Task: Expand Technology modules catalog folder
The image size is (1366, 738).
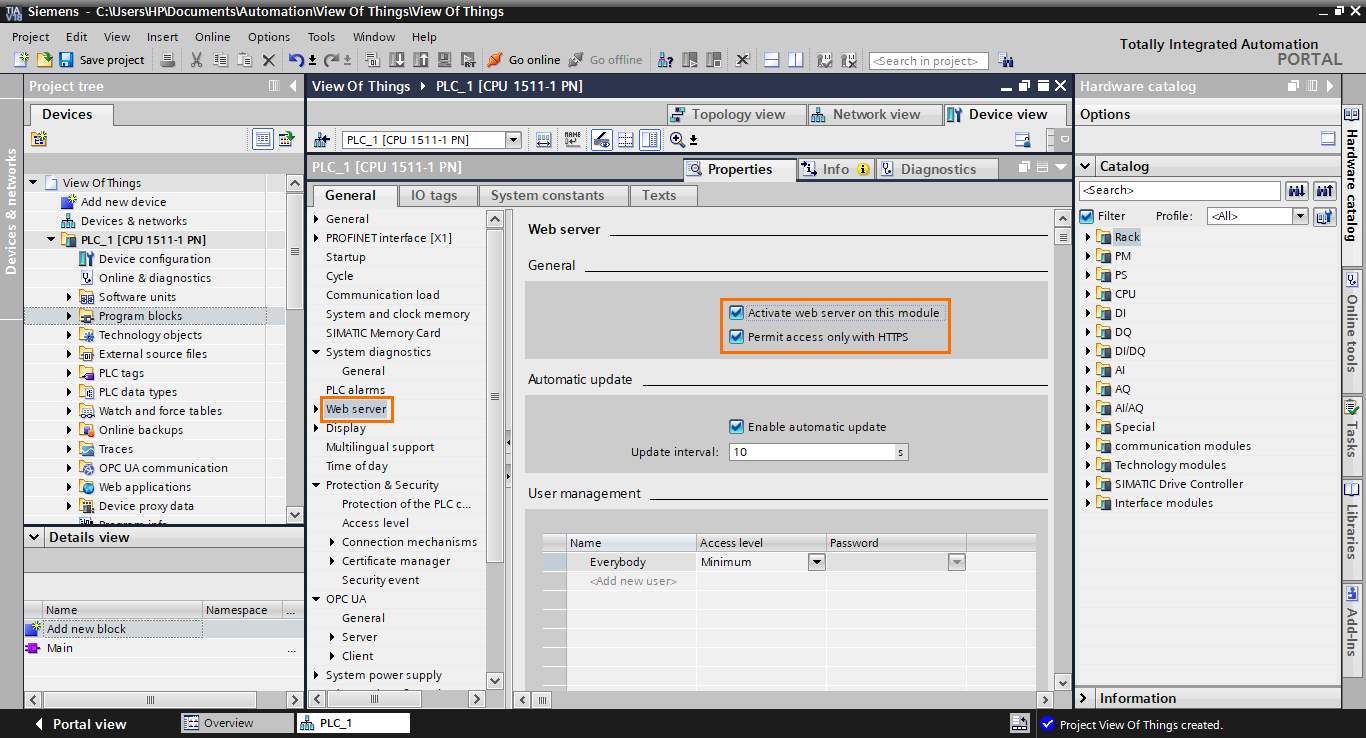Action: tap(1089, 465)
